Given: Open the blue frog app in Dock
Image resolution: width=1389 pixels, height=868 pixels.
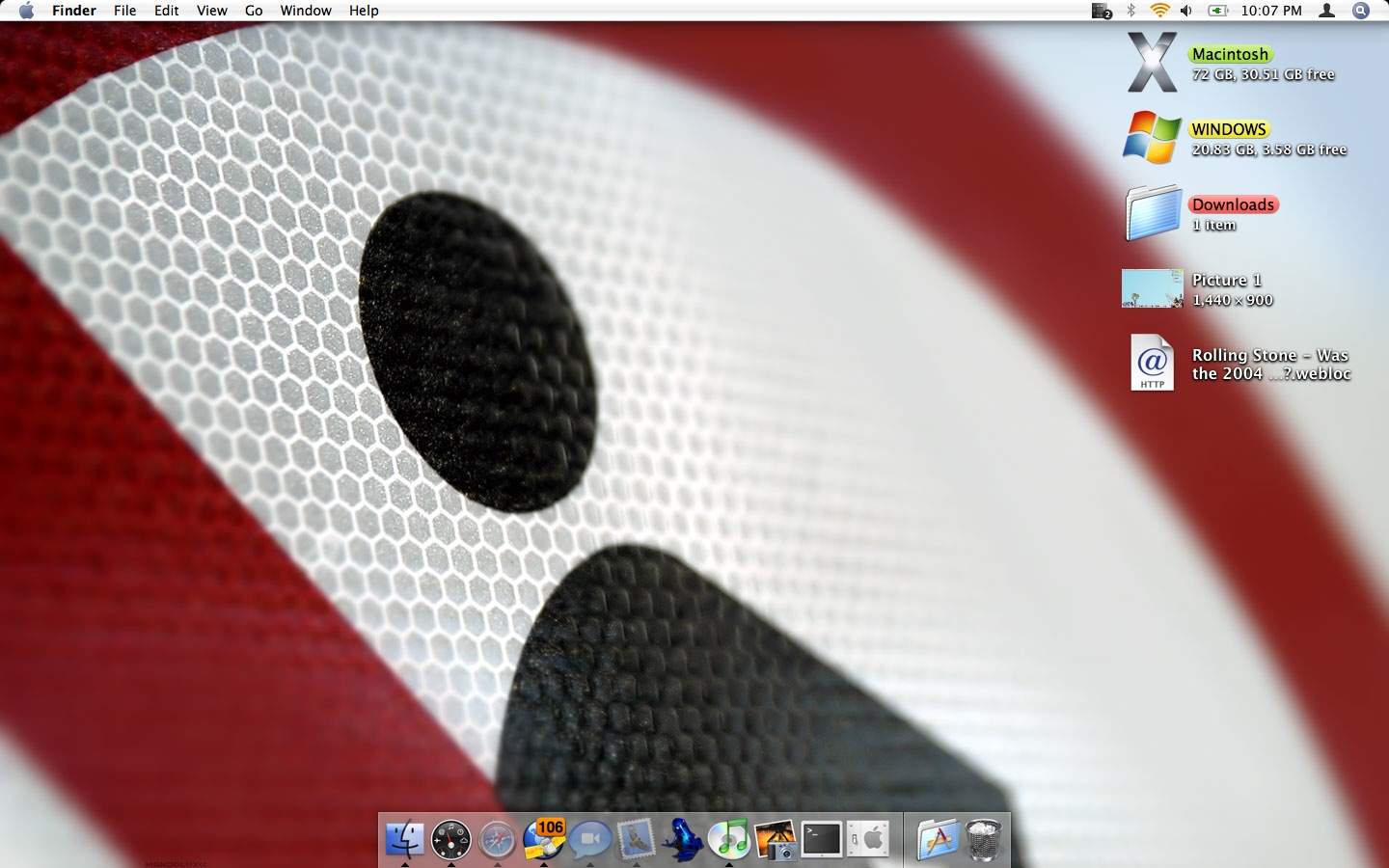Looking at the screenshot, I should click(683, 839).
